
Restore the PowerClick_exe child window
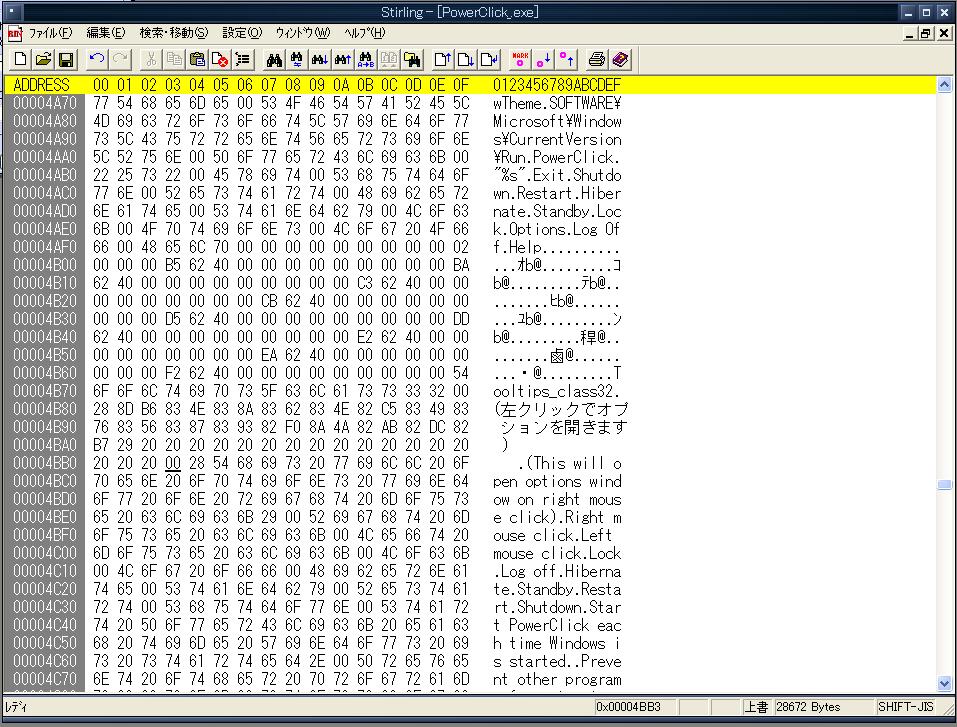pyautogui.click(x=925, y=34)
